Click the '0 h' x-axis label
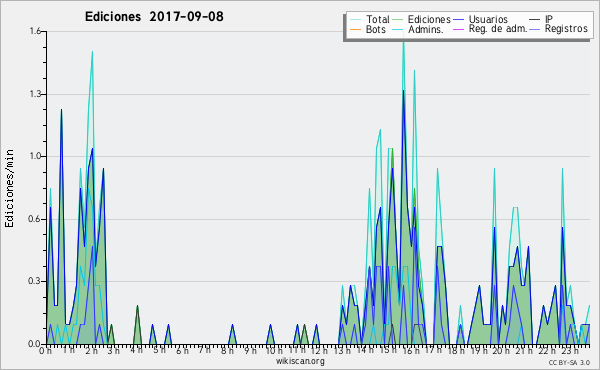600x370 pixels. 45,350
